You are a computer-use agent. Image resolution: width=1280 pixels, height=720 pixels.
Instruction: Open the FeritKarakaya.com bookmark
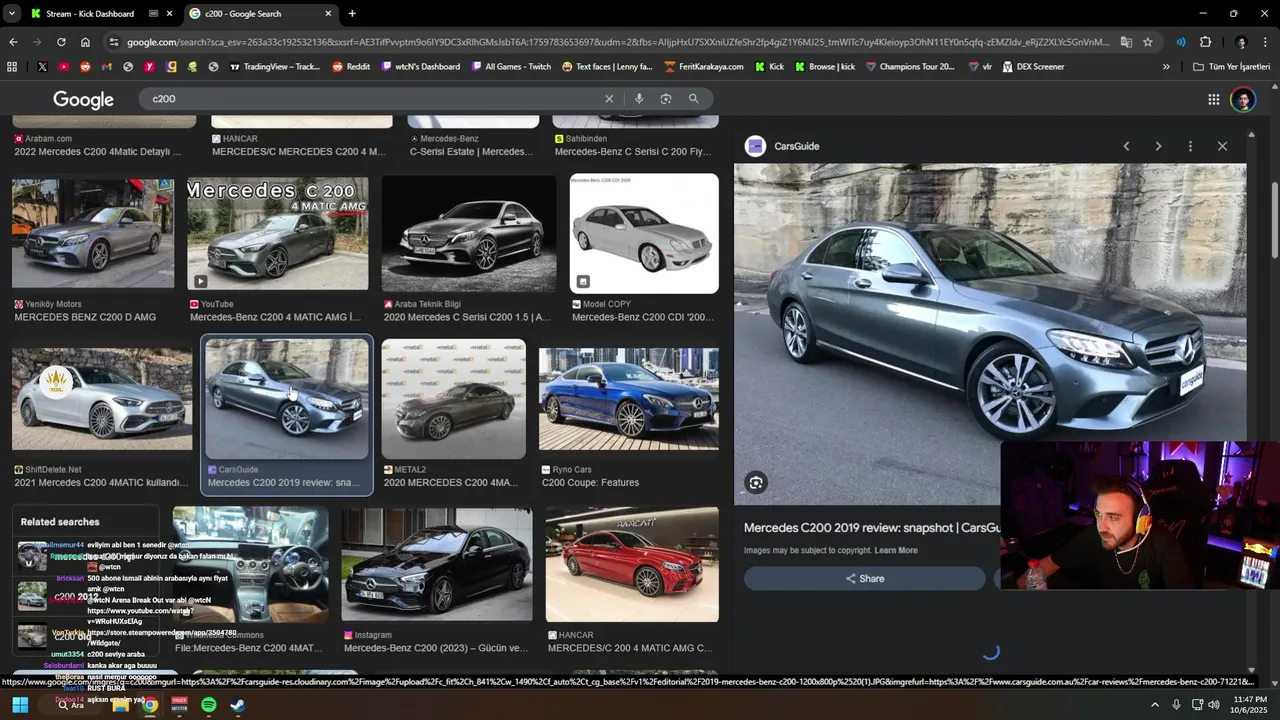(703, 67)
